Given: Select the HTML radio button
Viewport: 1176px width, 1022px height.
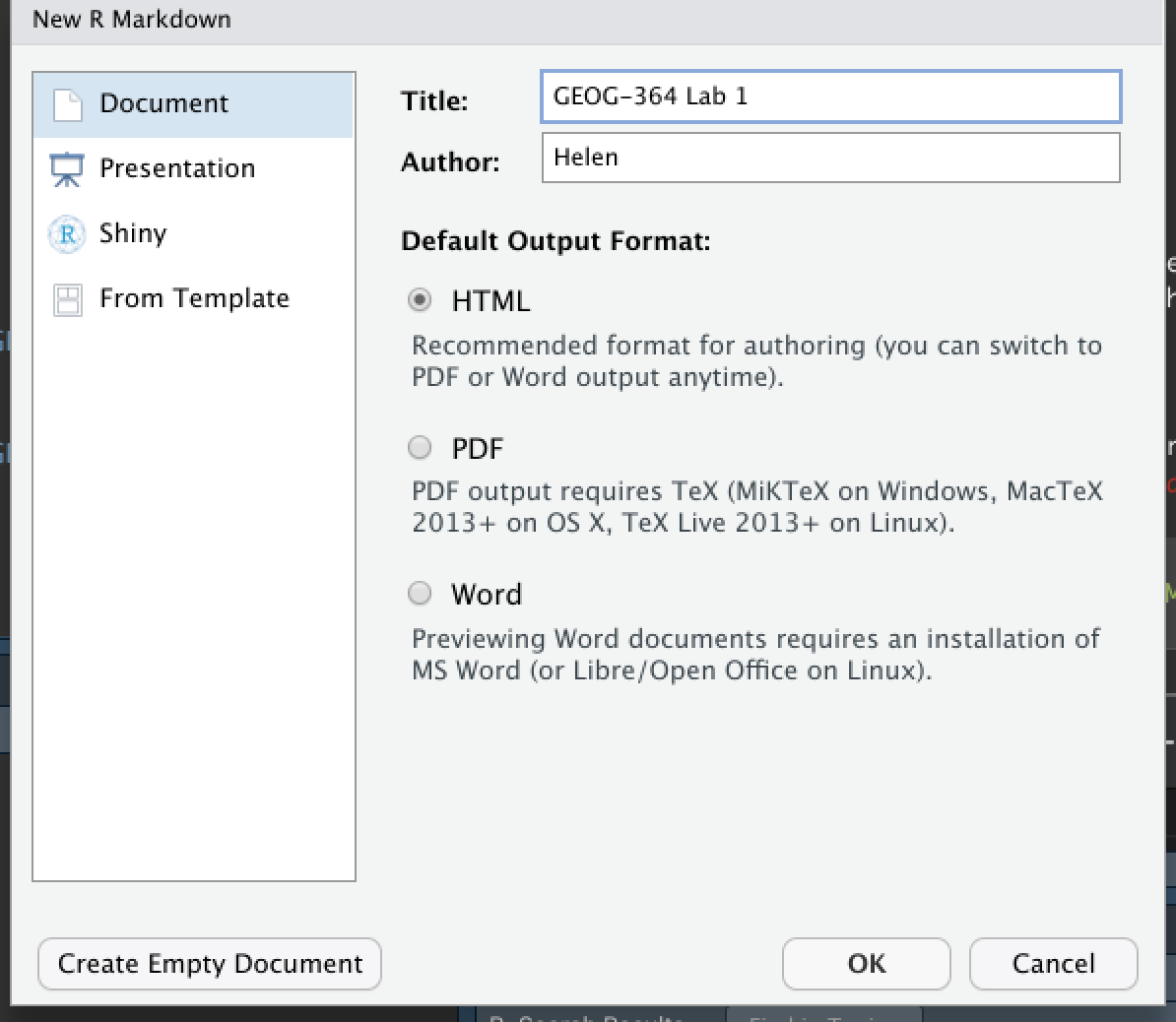Looking at the screenshot, I should pyautogui.click(x=421, y=300).
